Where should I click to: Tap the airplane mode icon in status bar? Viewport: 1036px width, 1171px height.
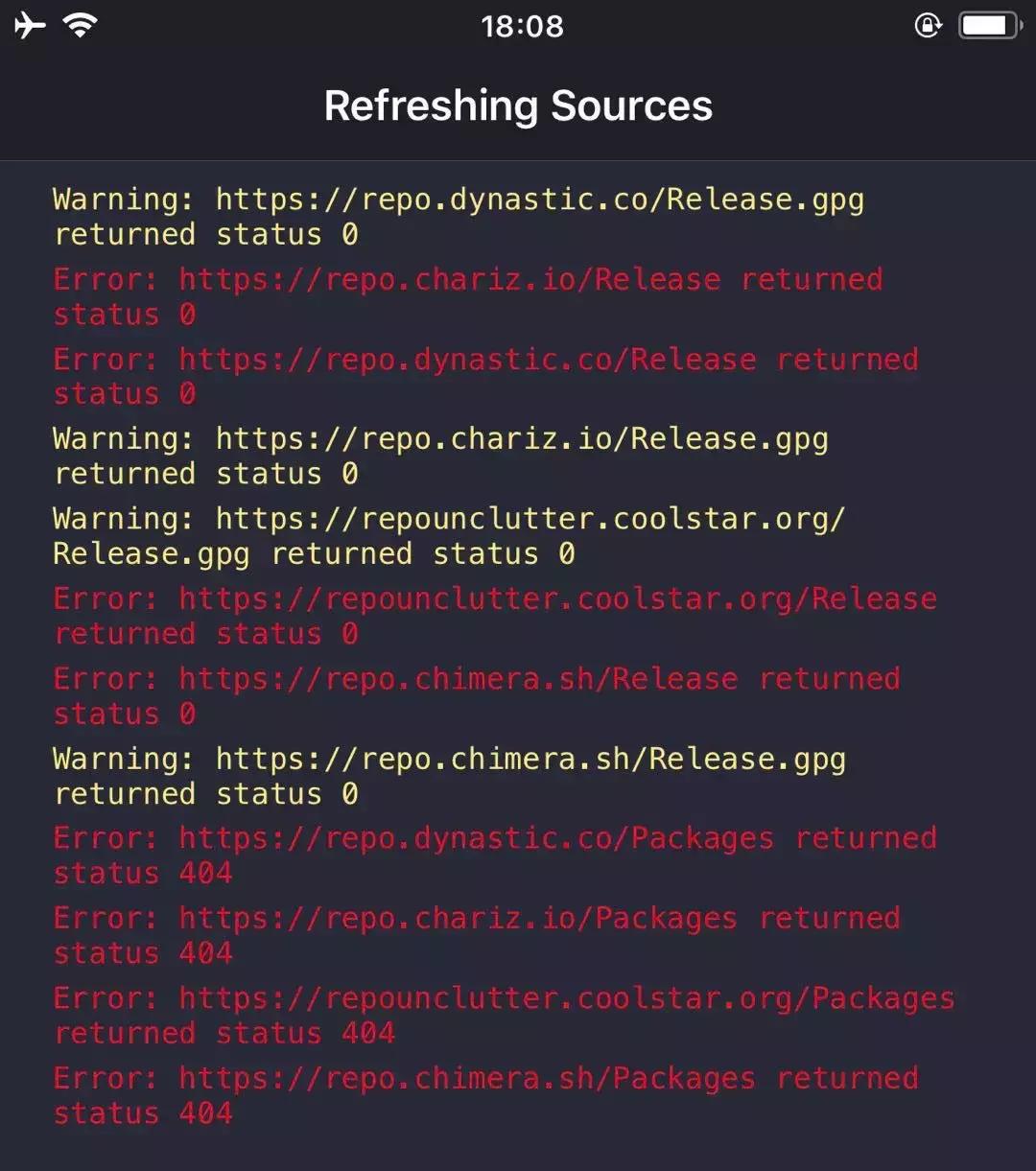click(31, 25)
